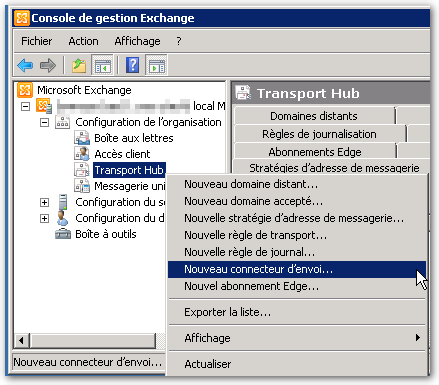Select the Transport Hub tree item

coord(129,170)
